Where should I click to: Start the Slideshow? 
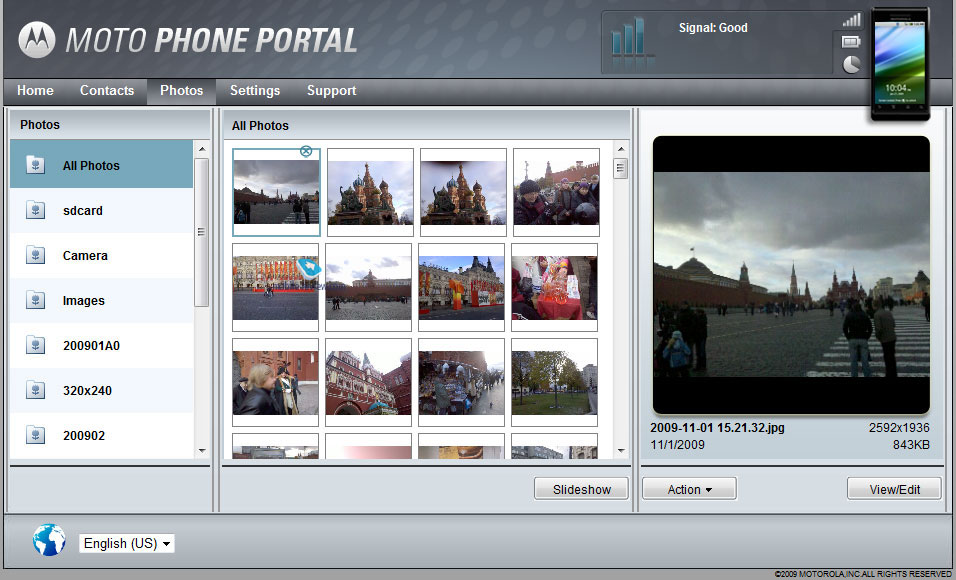582,489
